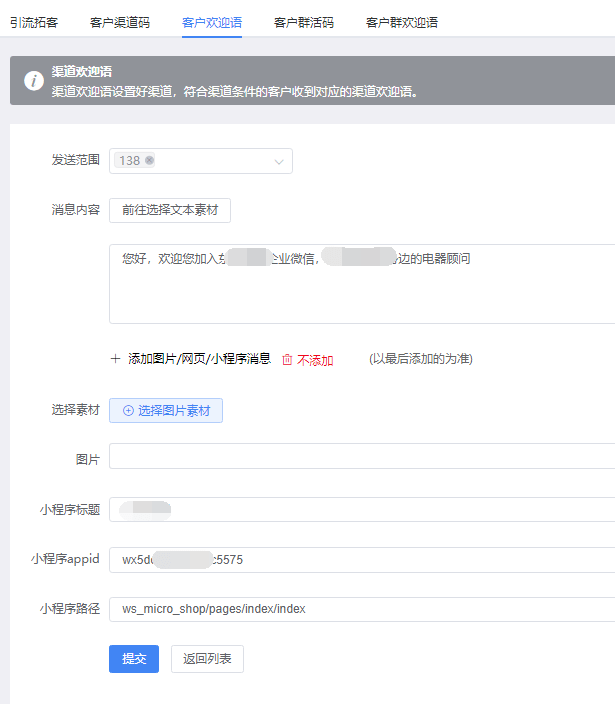Image resolution: width=615 pixels, height=704 pixels.
Task: Focus the welcome message text area
Action: [x=362, y=284]
